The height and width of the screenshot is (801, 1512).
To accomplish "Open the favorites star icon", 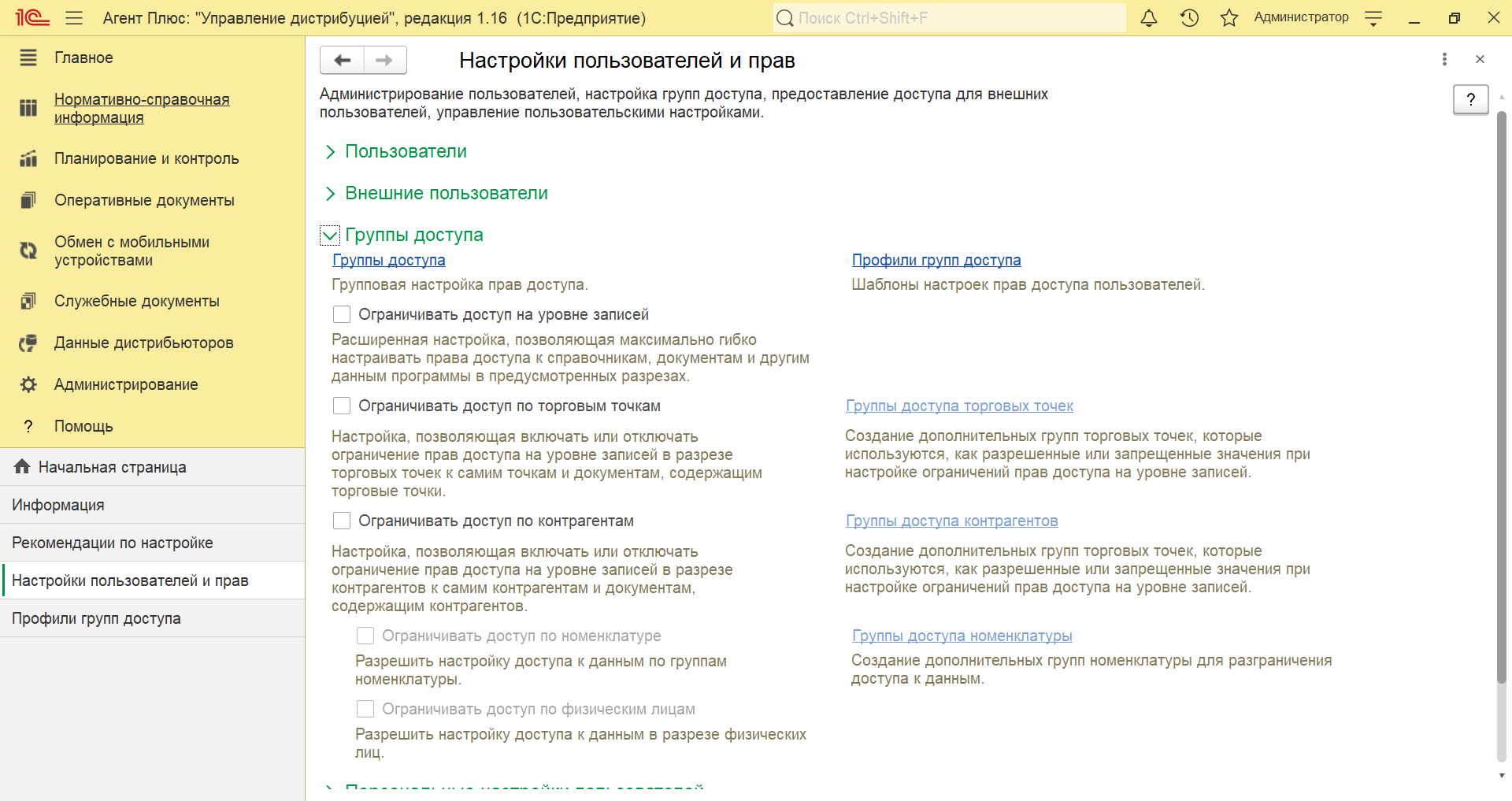I will [1229, 17].
